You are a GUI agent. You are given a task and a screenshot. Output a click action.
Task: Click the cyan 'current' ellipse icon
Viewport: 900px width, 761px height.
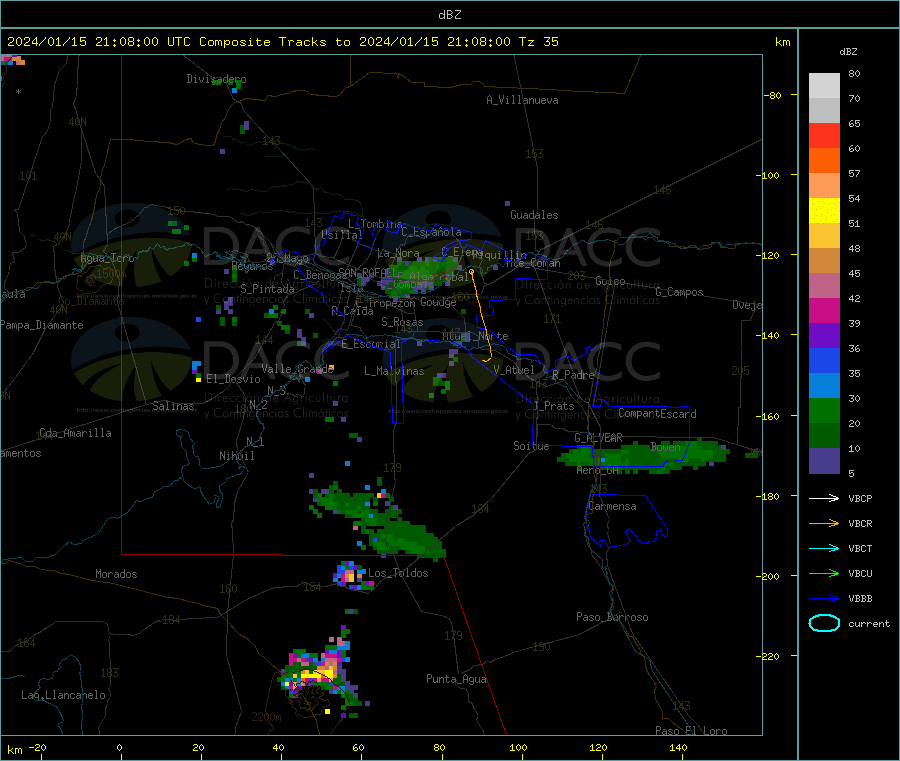click(824, 623)
